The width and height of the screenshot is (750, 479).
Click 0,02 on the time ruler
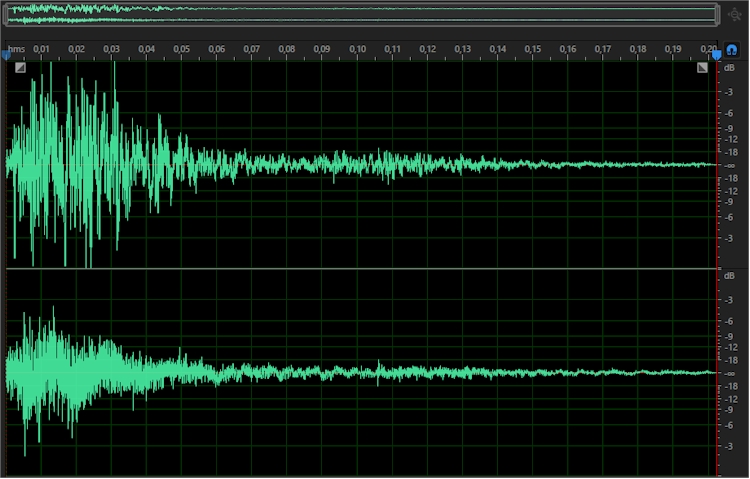tap(77, 49)
